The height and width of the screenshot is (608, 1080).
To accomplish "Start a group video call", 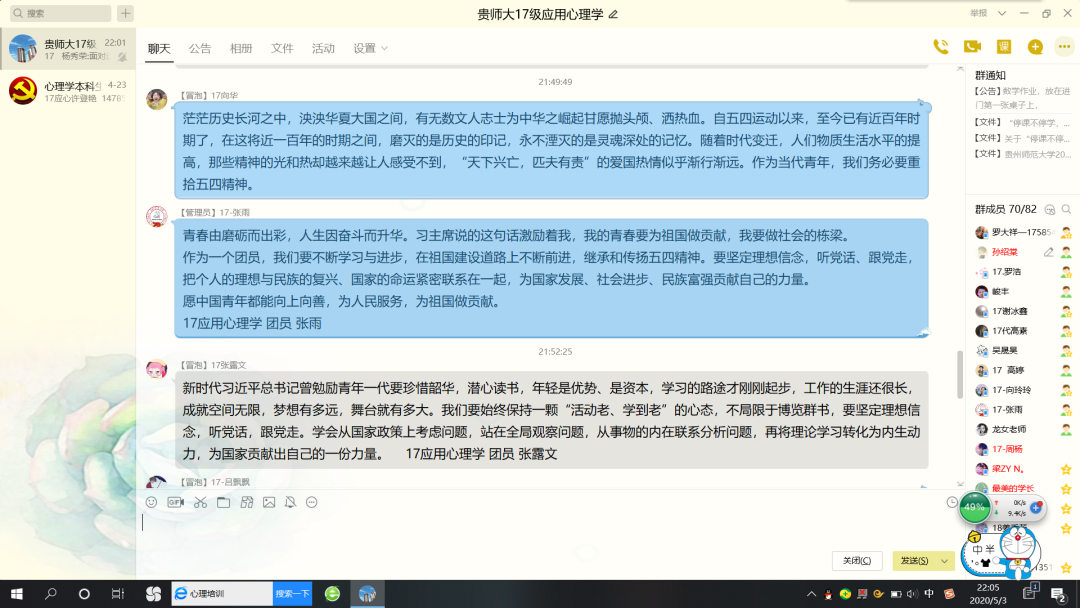I will click(x=971, y=47).
